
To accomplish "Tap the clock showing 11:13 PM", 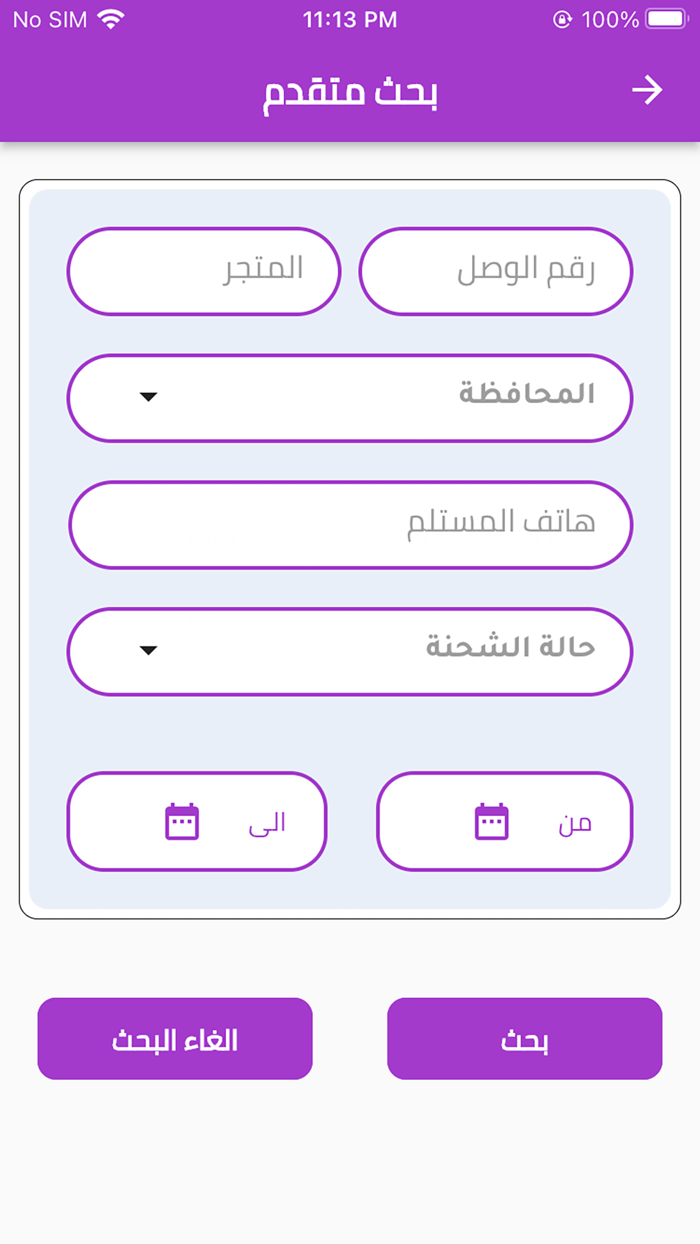I will 350,17.
